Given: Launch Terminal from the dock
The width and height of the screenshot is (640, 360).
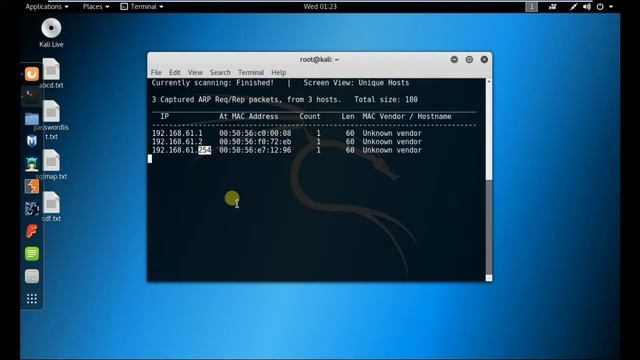Looking at the screenshot, I should [31, 96].
